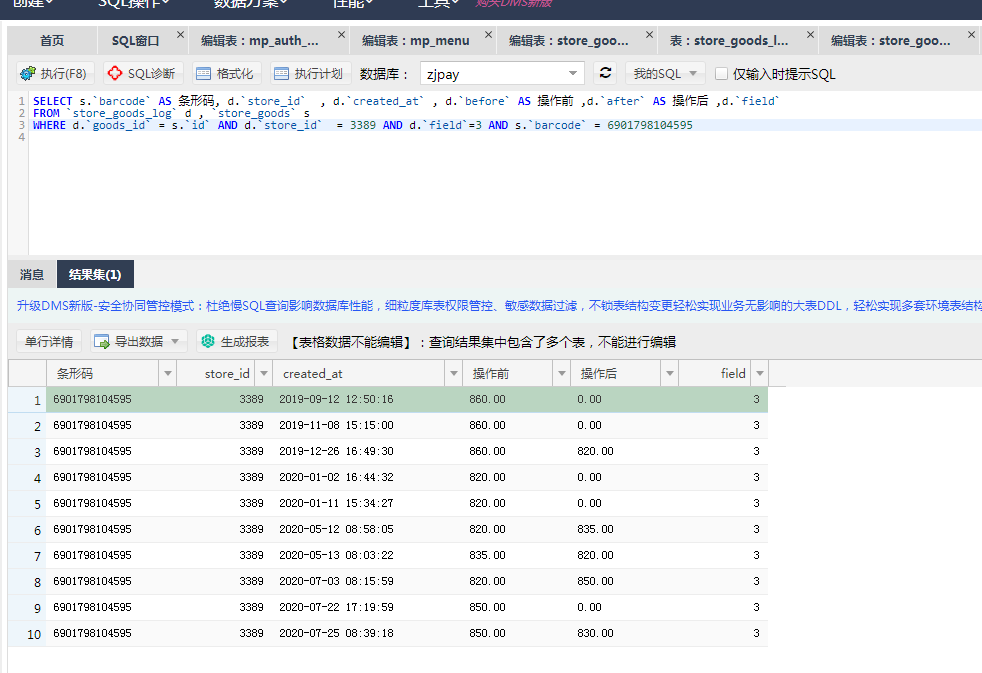Click the 执行计划 table icon
Image resolution: width=982 pixels, height=673 pixels.
[x=282, y=74]
